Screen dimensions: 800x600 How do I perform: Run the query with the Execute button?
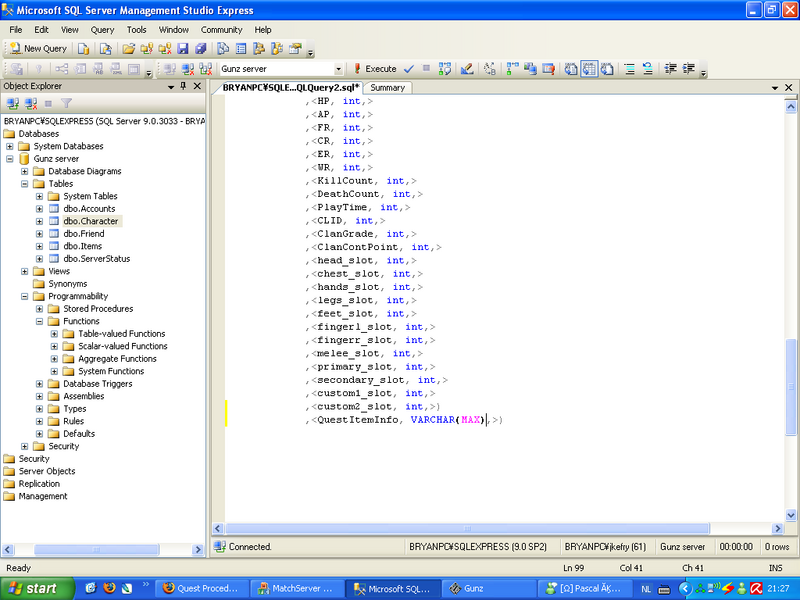pyautogui.click(x=373, y=69)
